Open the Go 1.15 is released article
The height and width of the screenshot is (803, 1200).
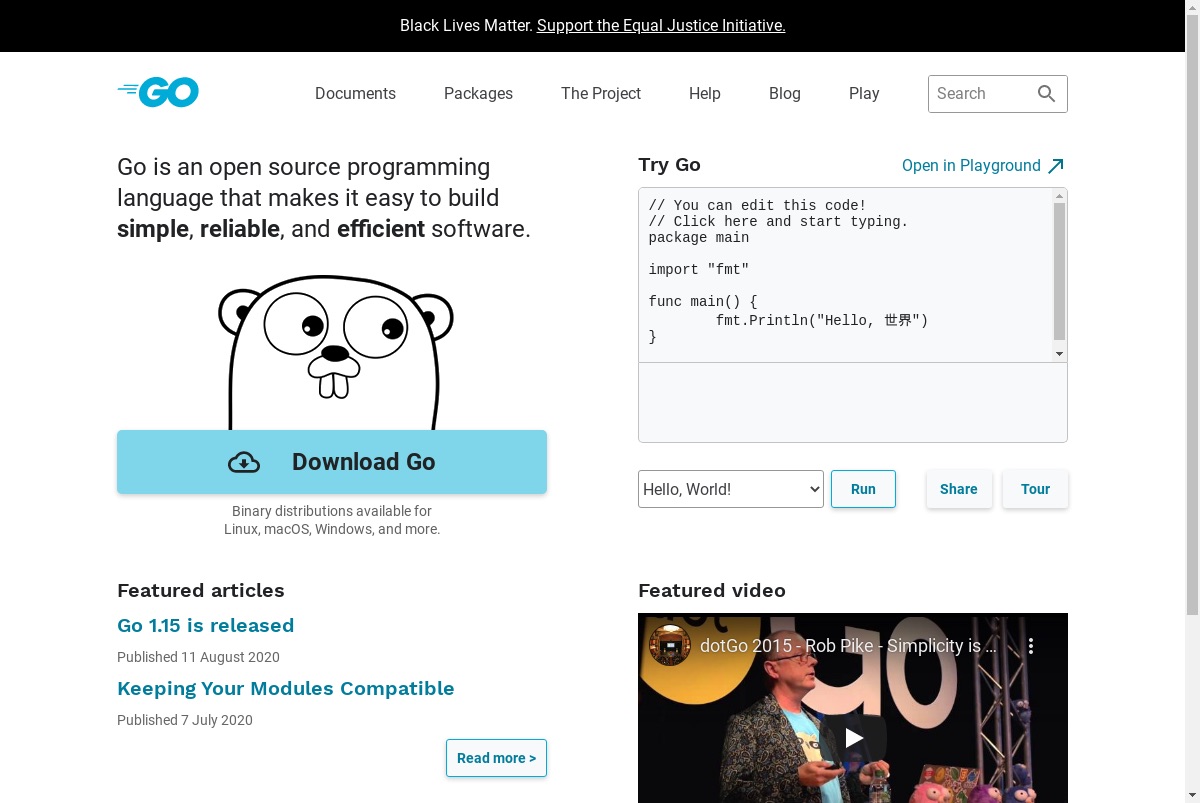(205, 626)
